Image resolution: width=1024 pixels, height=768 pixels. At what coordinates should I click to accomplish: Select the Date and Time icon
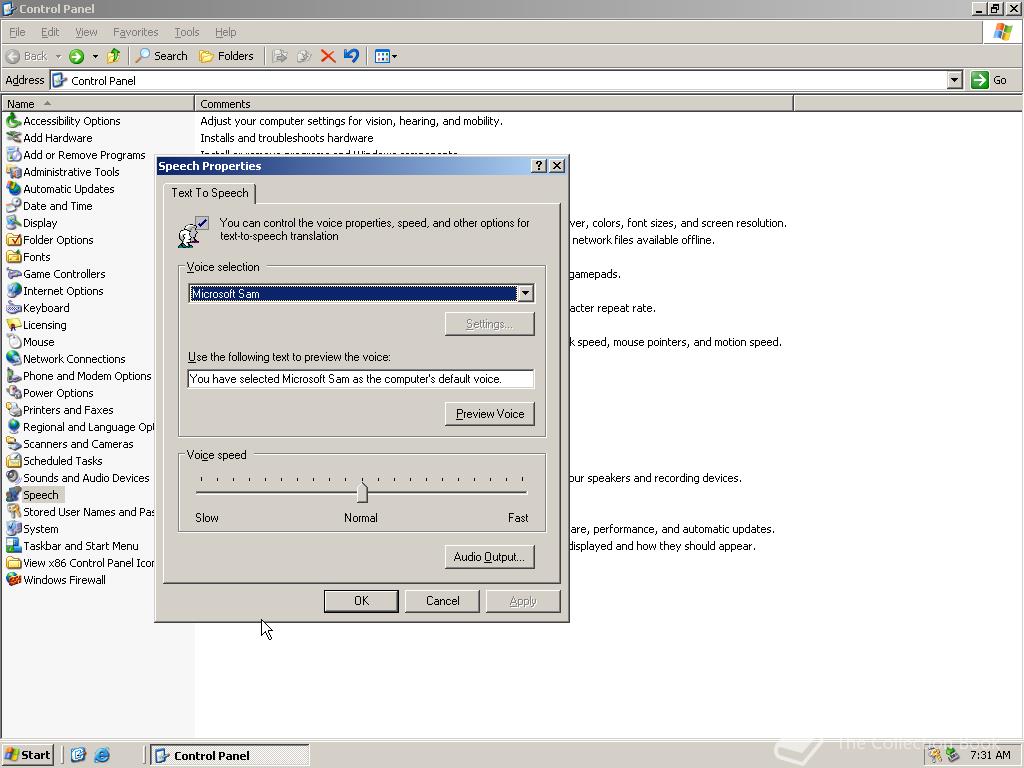[14, 205]
